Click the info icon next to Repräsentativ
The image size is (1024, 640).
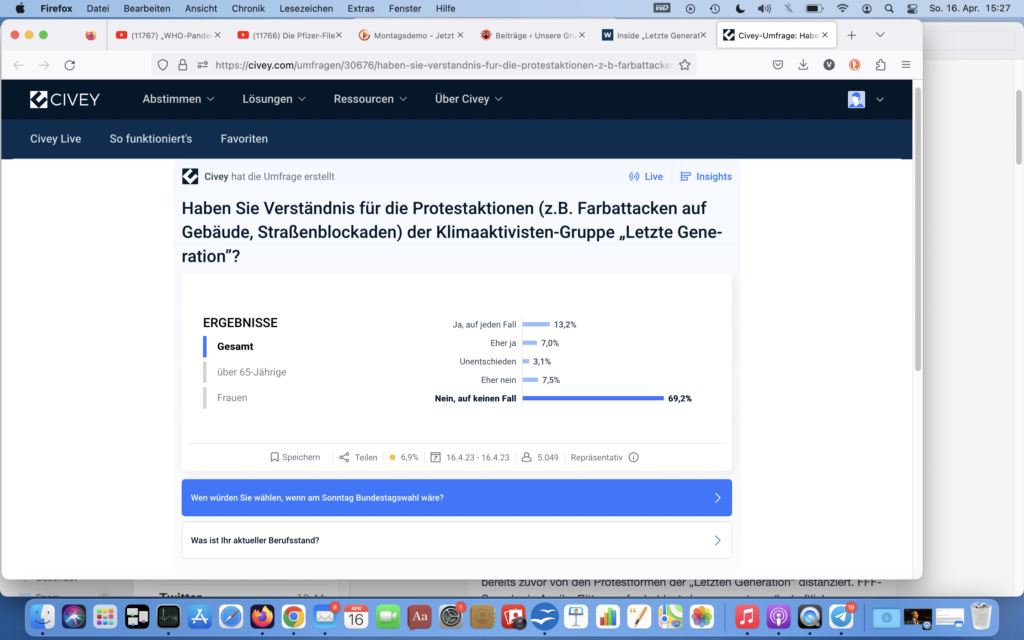pyautogui.click(x=633, y=457)
